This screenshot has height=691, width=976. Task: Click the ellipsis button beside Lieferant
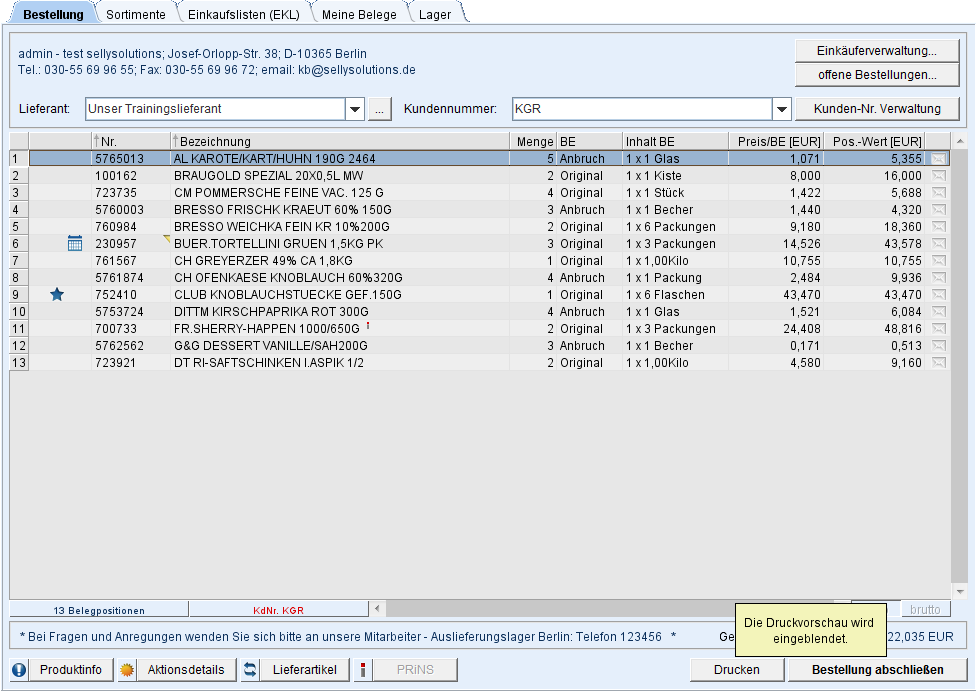(380, 109)
